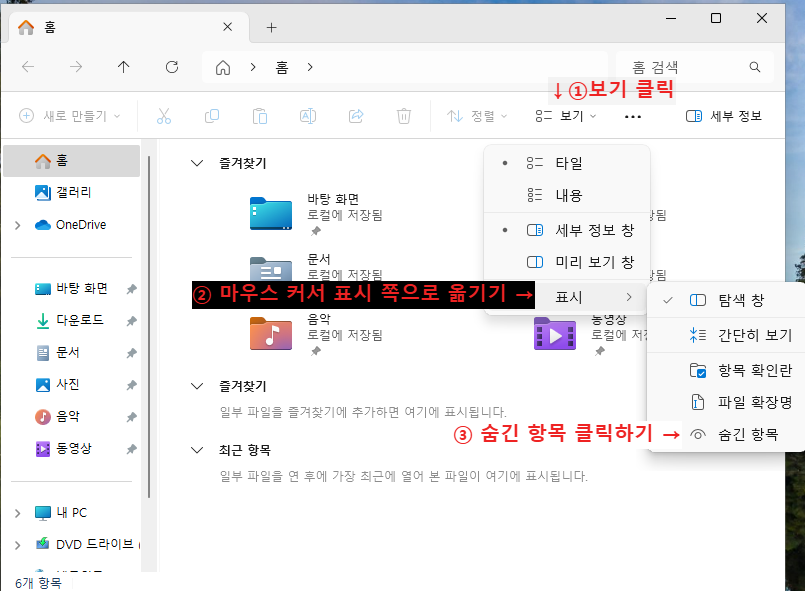Collapse the first 즐겨찾기 section
Image resolution: width=805 pixels, height=591 pixels.
tap(197, 163)
